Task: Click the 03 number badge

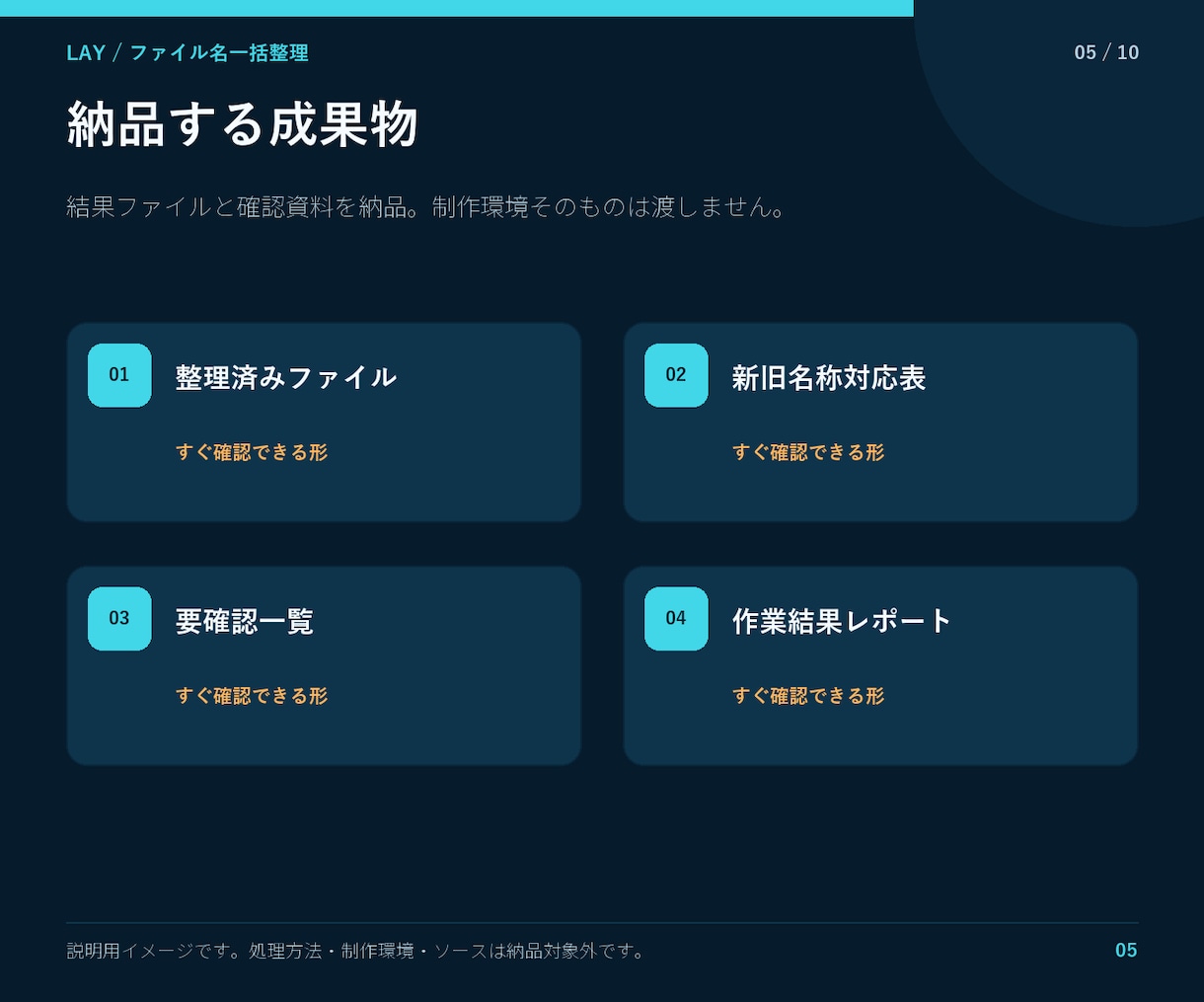Action: (x=119, y=619)
